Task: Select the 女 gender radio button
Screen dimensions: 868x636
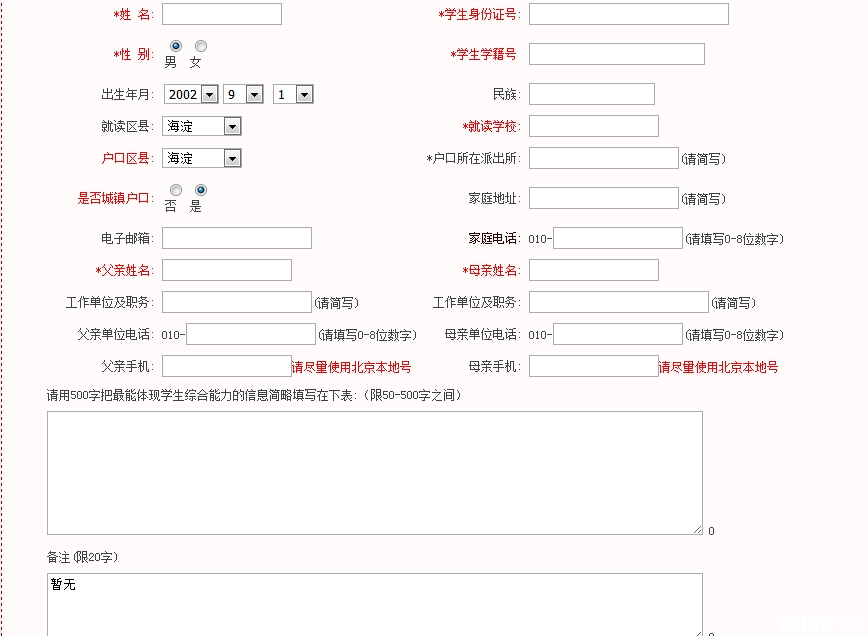Action: pyautogui.click(x=201, y=46)
